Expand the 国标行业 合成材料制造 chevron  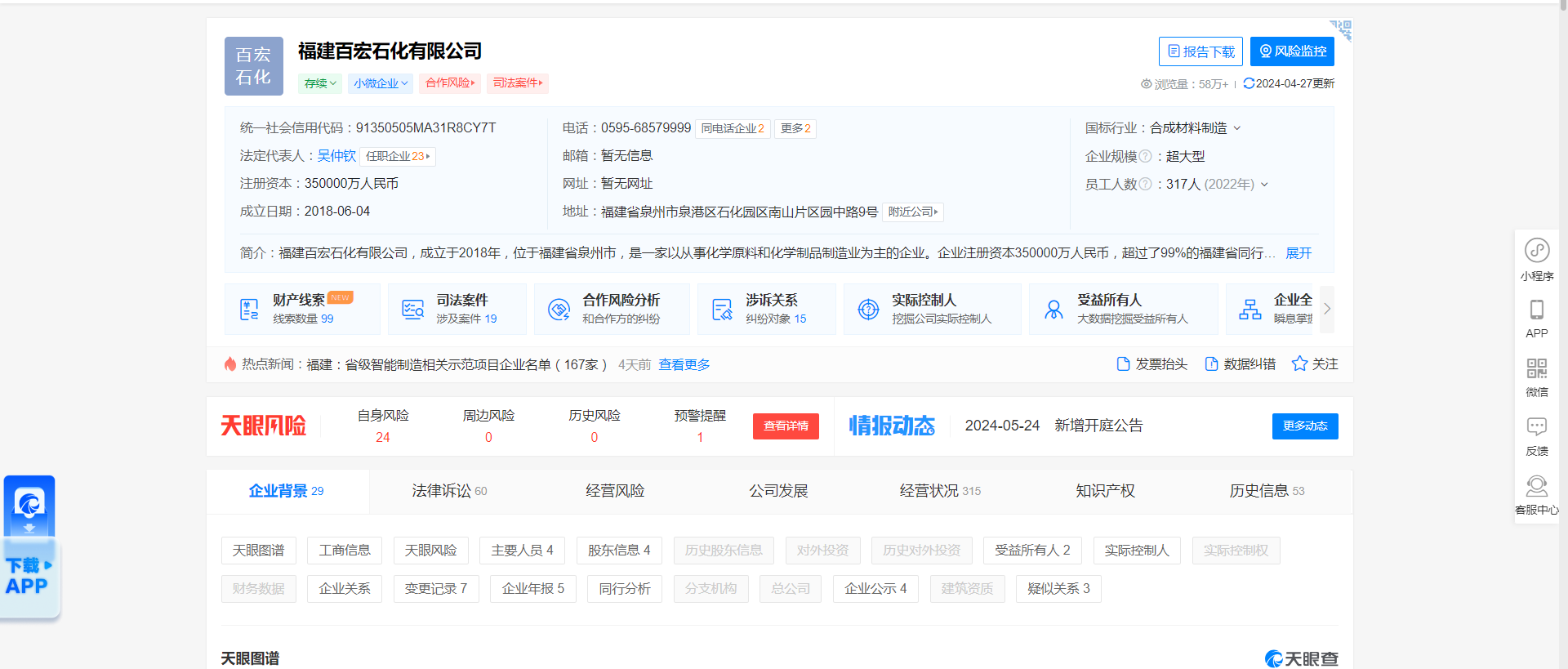click(x=1236, y=128)
